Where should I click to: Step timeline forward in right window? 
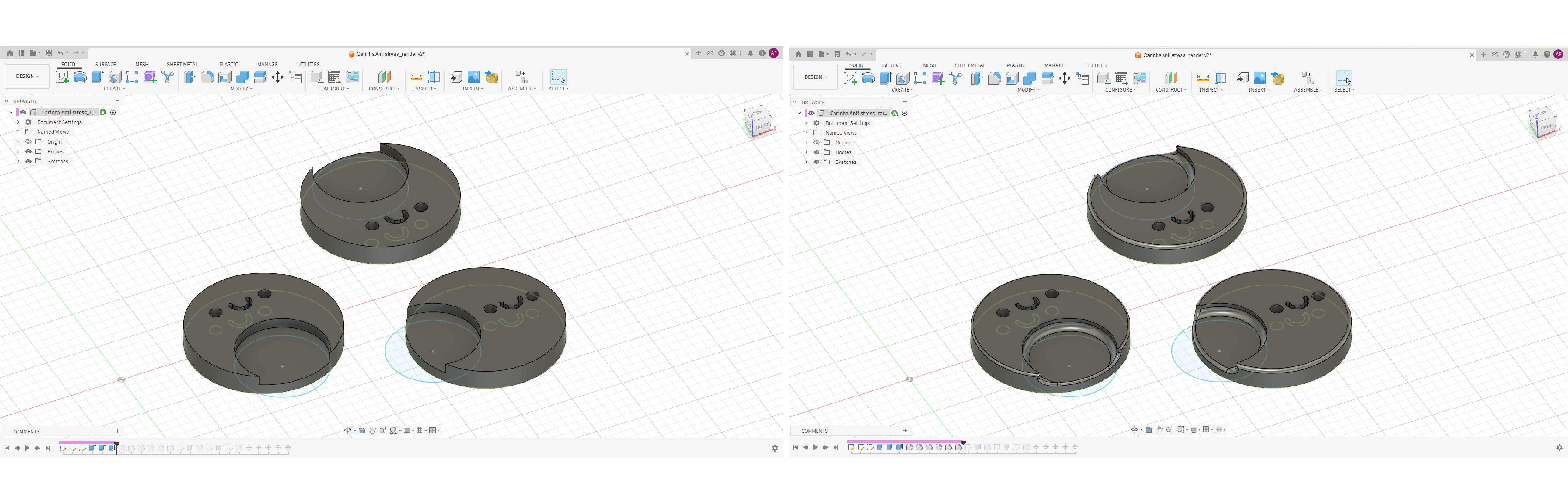(826, 447)
